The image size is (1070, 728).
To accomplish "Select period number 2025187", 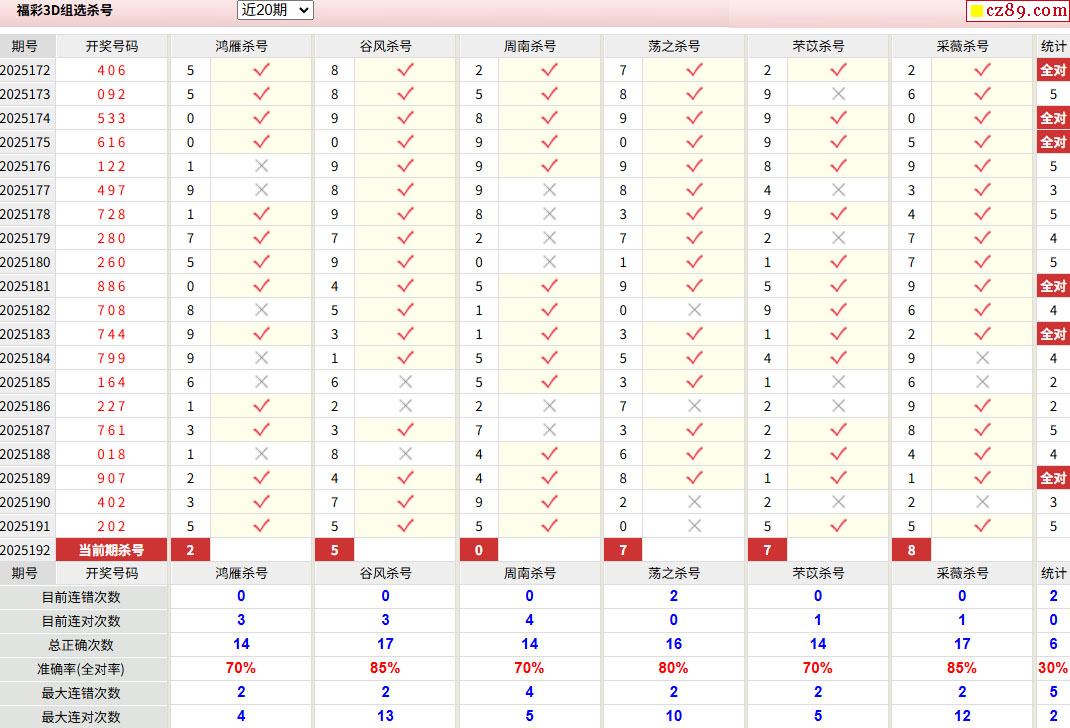I will click(x=25, y=430).
